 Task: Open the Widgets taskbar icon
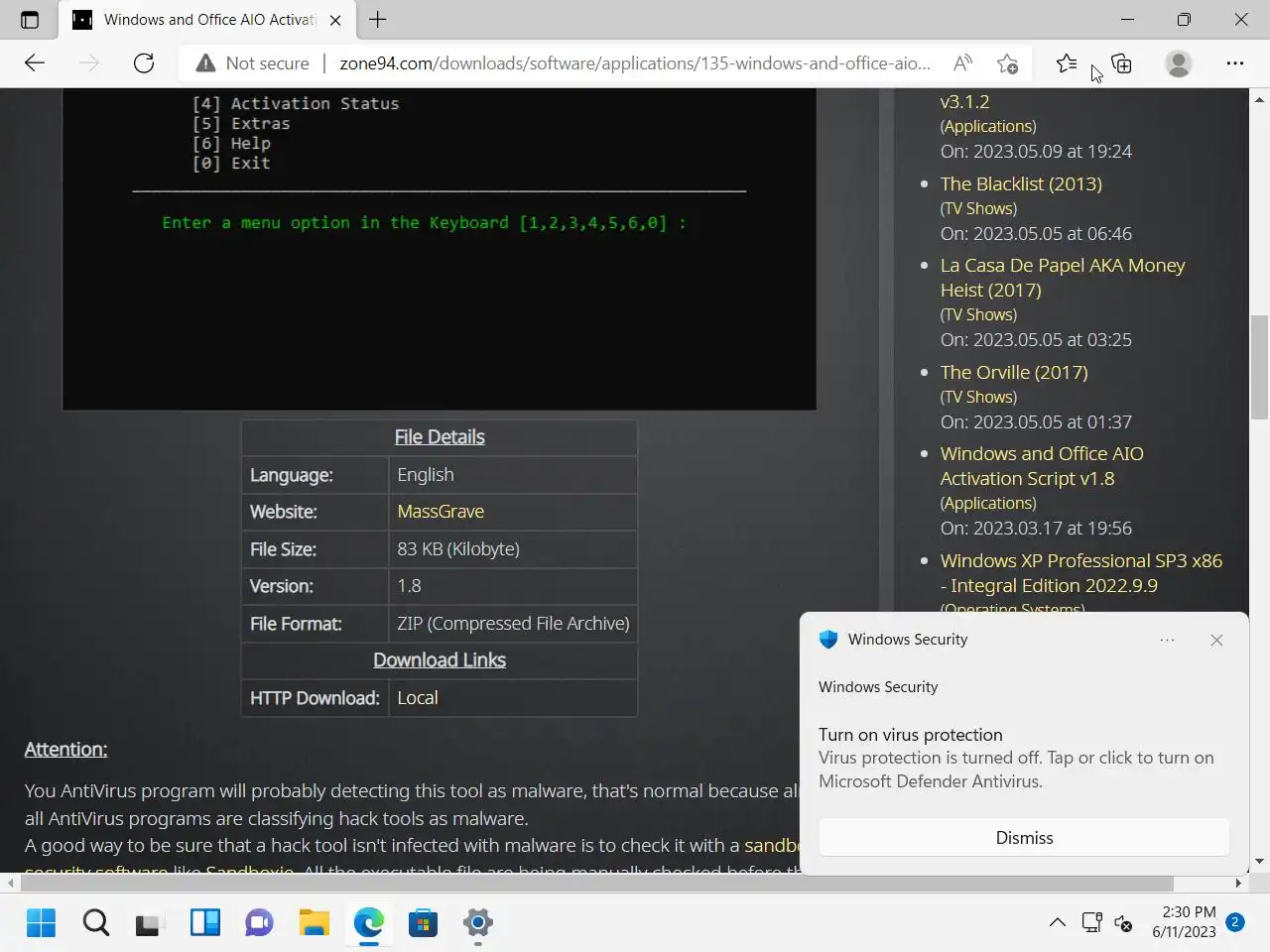tap(205, 923)
